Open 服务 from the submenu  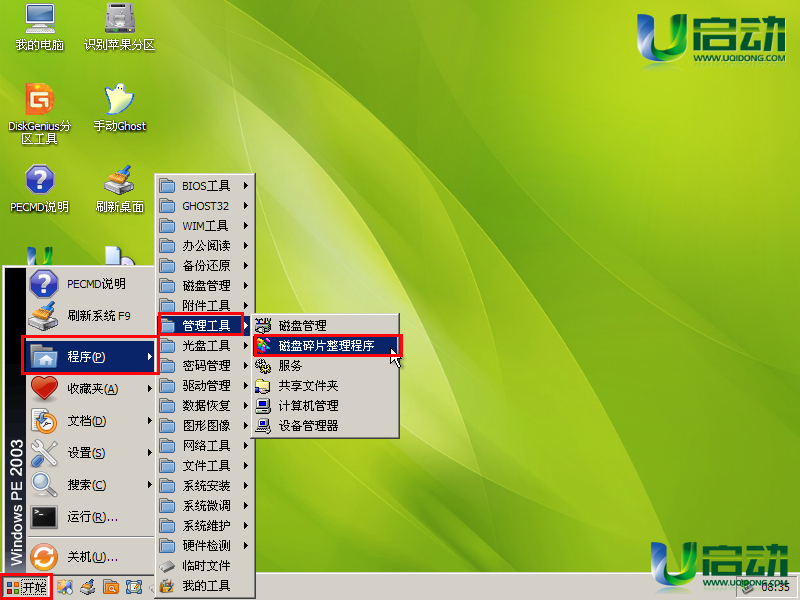(x=326, y=365)
